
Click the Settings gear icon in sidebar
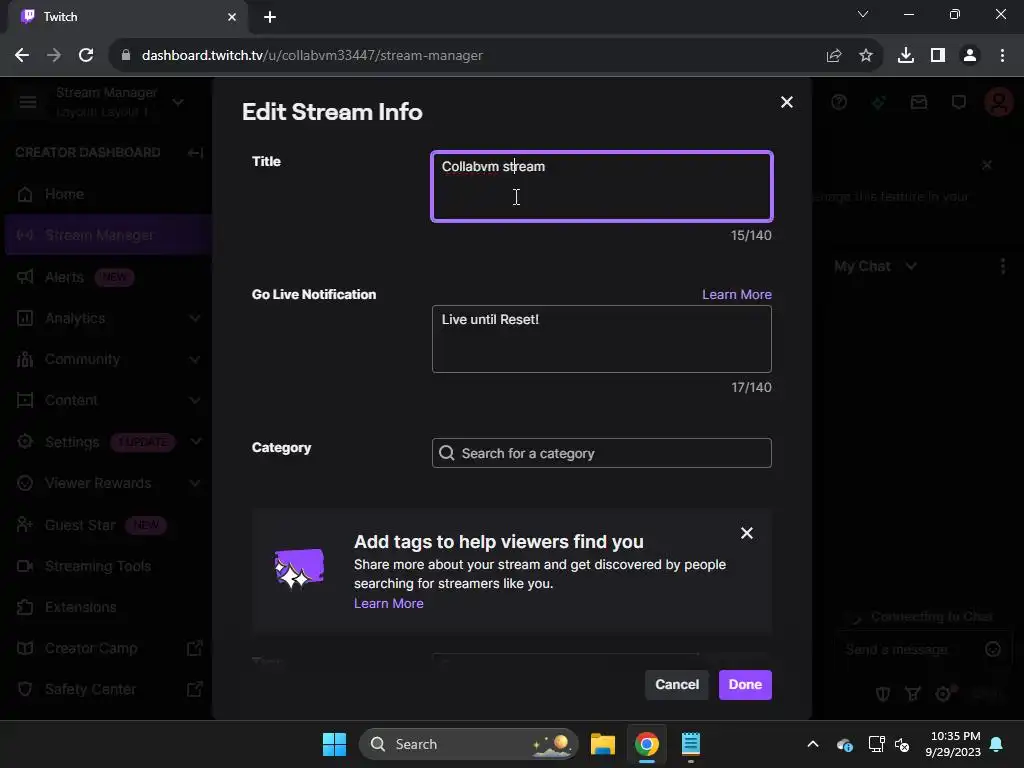[x=25, y=441]
